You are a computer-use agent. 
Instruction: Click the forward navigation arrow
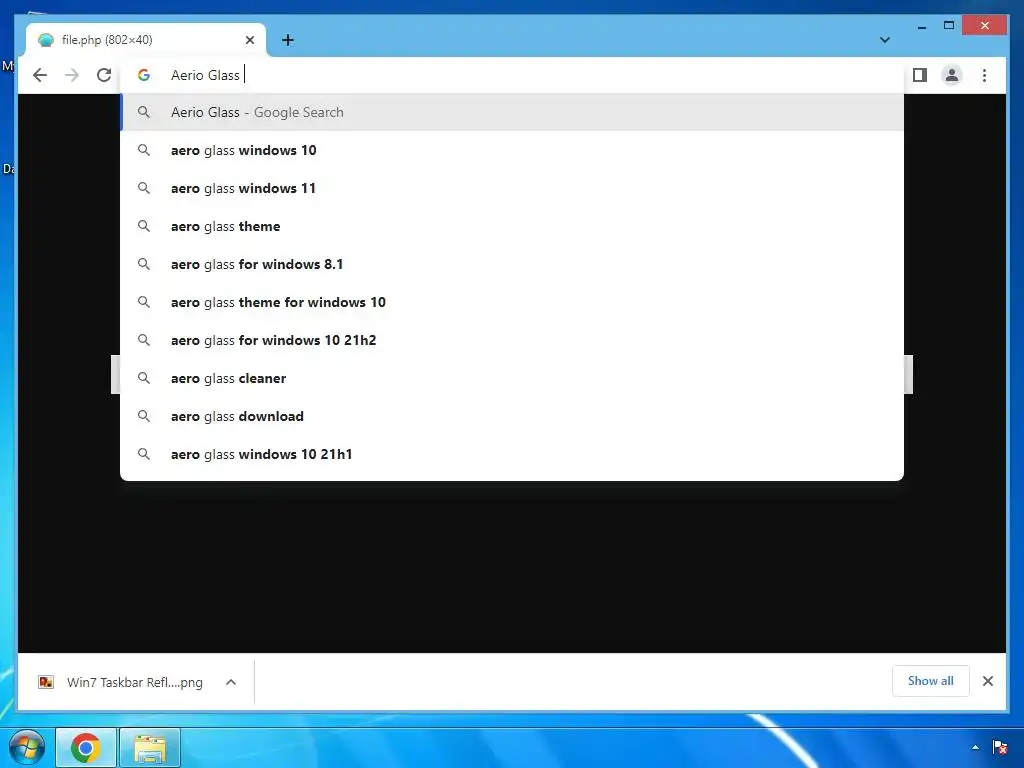72,75
